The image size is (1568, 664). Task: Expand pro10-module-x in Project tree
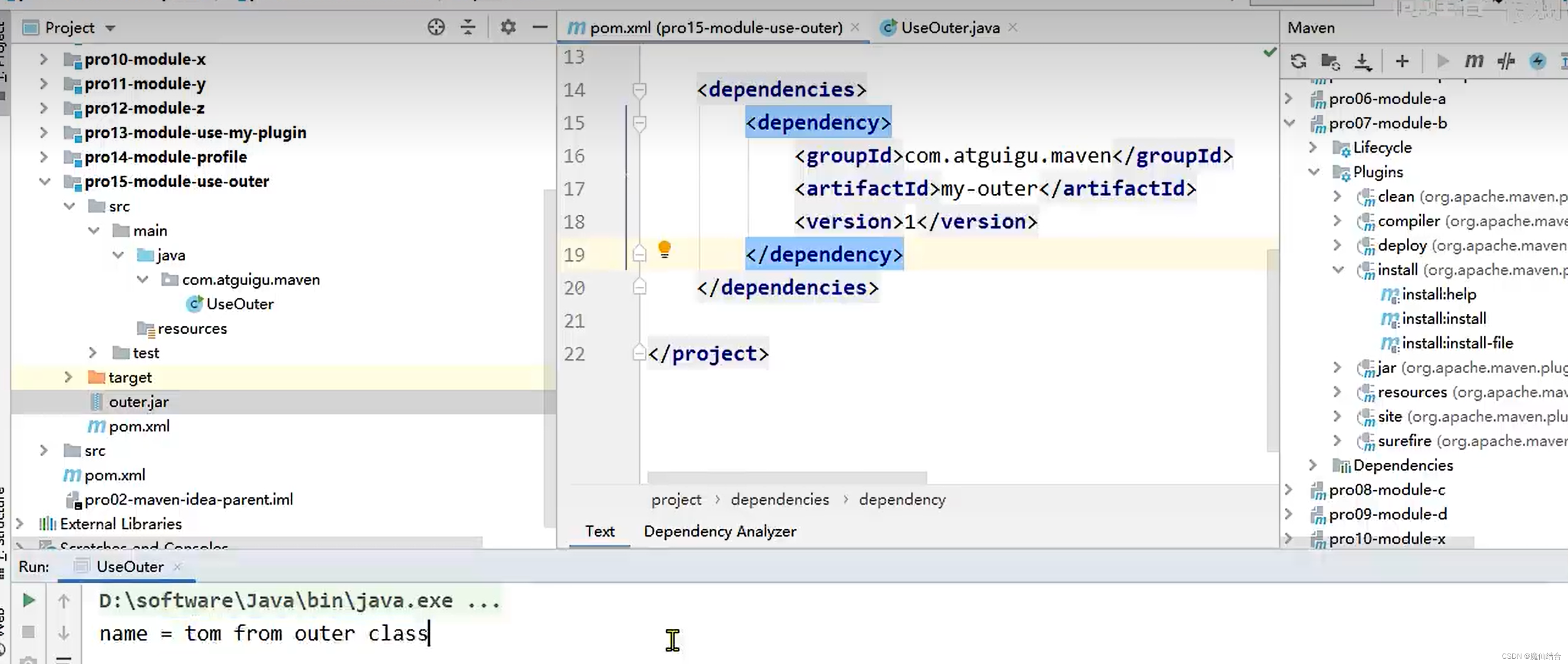(43, 59)
